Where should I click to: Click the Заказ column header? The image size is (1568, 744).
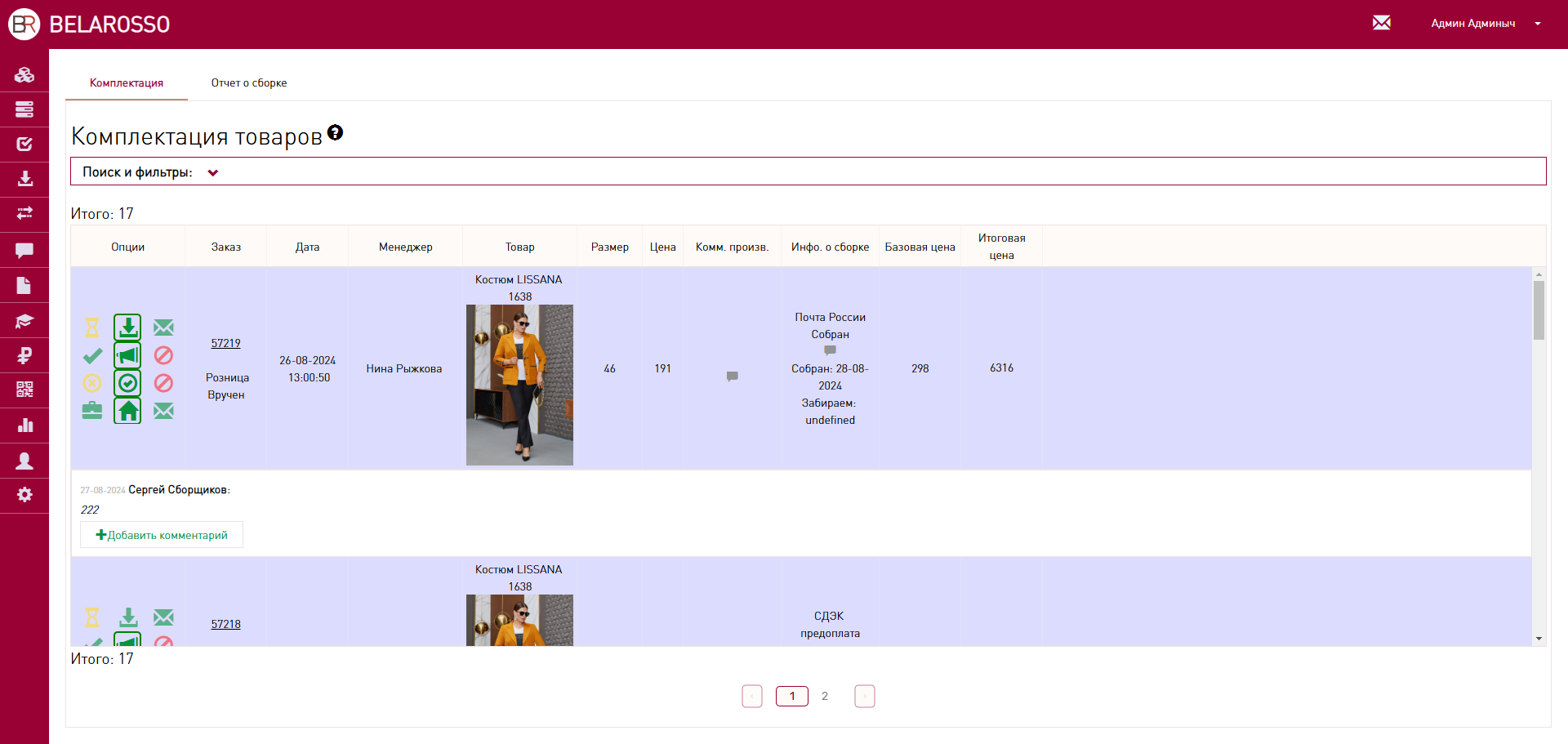[226, 247]
